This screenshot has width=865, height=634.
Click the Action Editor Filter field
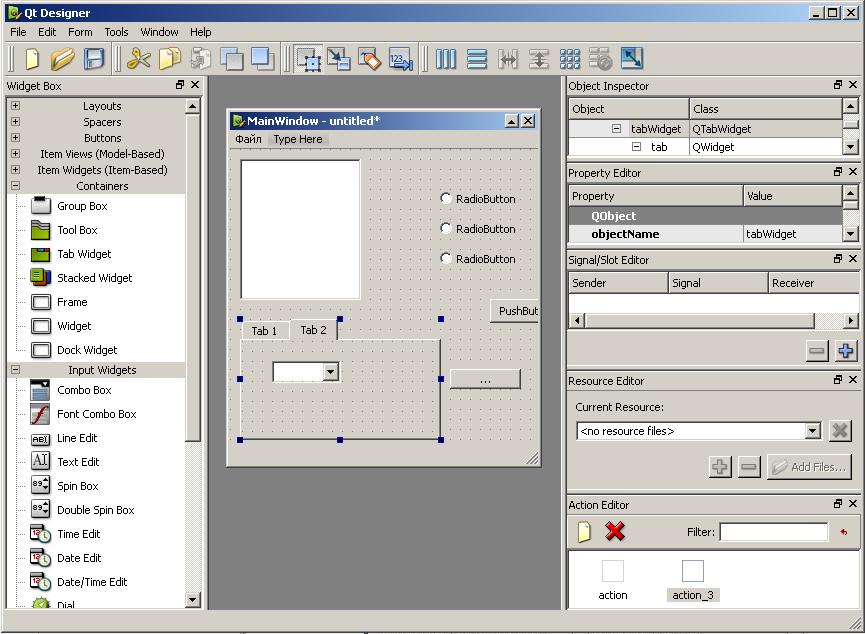tap(773, 532)
